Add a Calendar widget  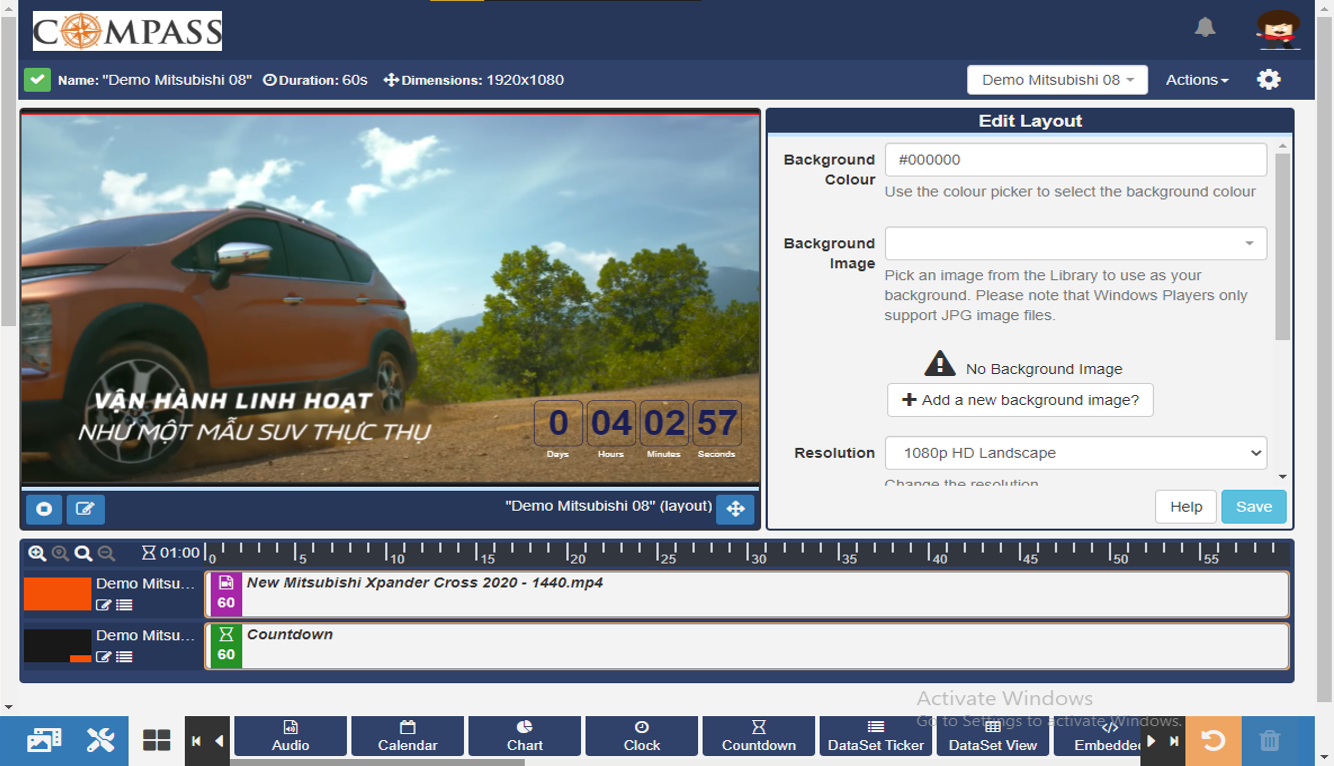pyautogui.click(x=407, y=736)
